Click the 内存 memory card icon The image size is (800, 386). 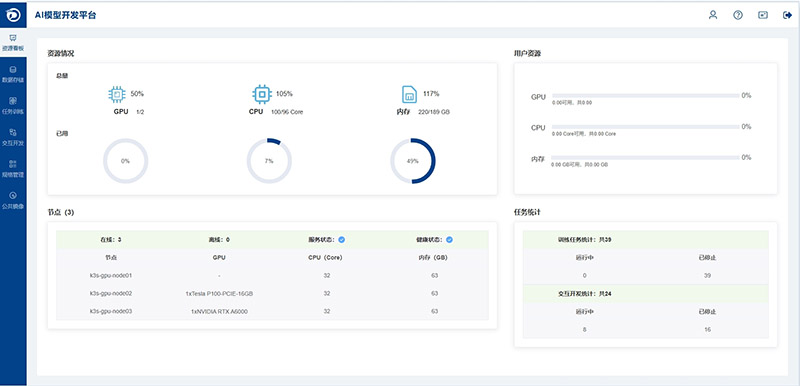409,94
